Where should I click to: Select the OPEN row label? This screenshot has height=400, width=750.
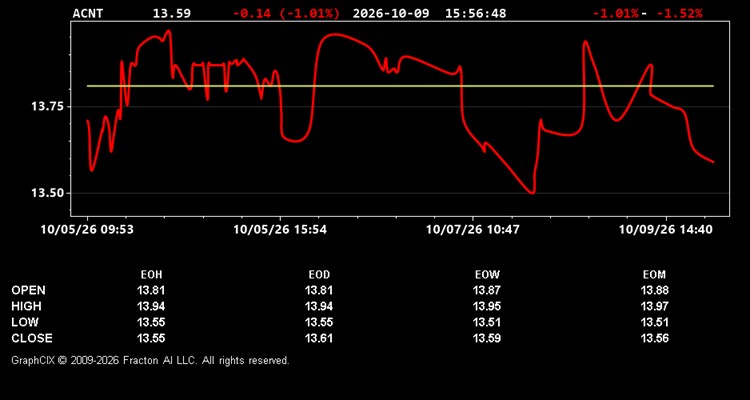29,290
